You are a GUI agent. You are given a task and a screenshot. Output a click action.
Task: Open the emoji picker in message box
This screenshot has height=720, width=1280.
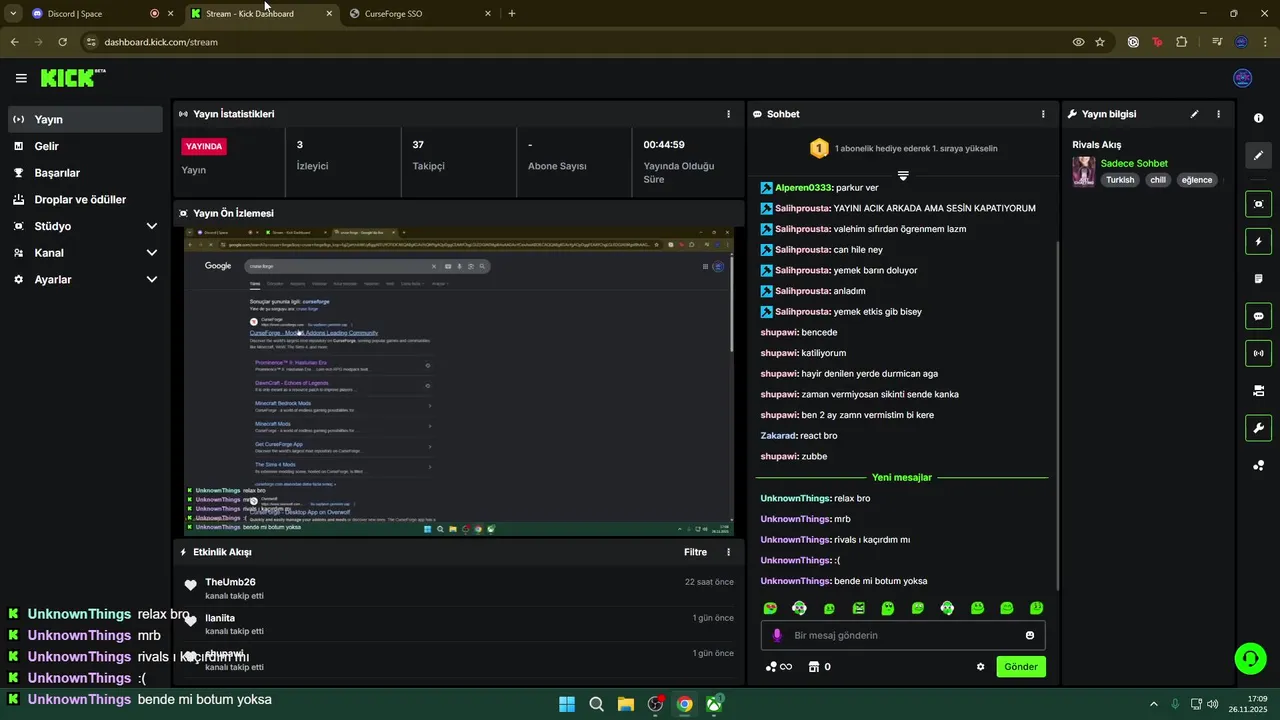1030,635
